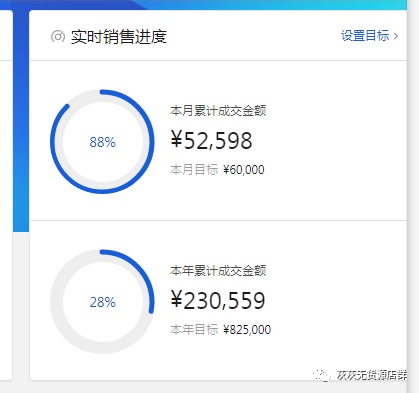Click the 本年目标 ¥825,000 text

(220, 329)
